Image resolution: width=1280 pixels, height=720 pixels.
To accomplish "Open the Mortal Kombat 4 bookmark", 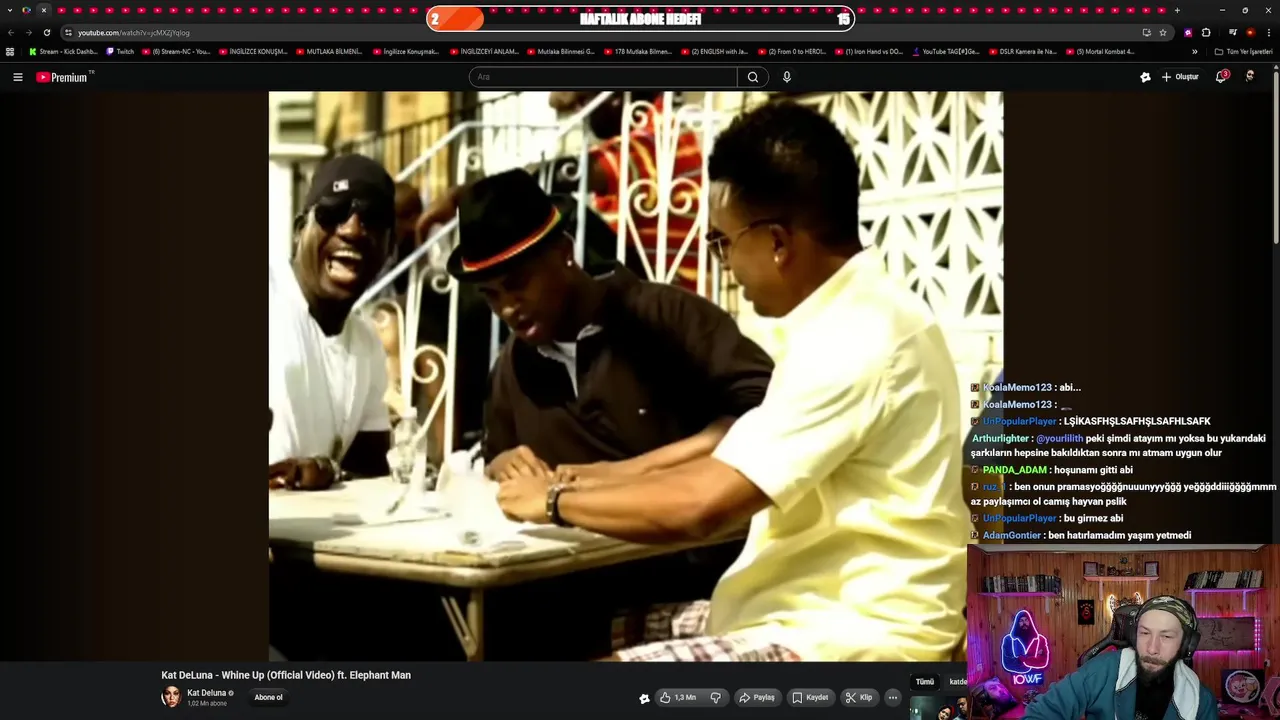I will click(1100, 51).
